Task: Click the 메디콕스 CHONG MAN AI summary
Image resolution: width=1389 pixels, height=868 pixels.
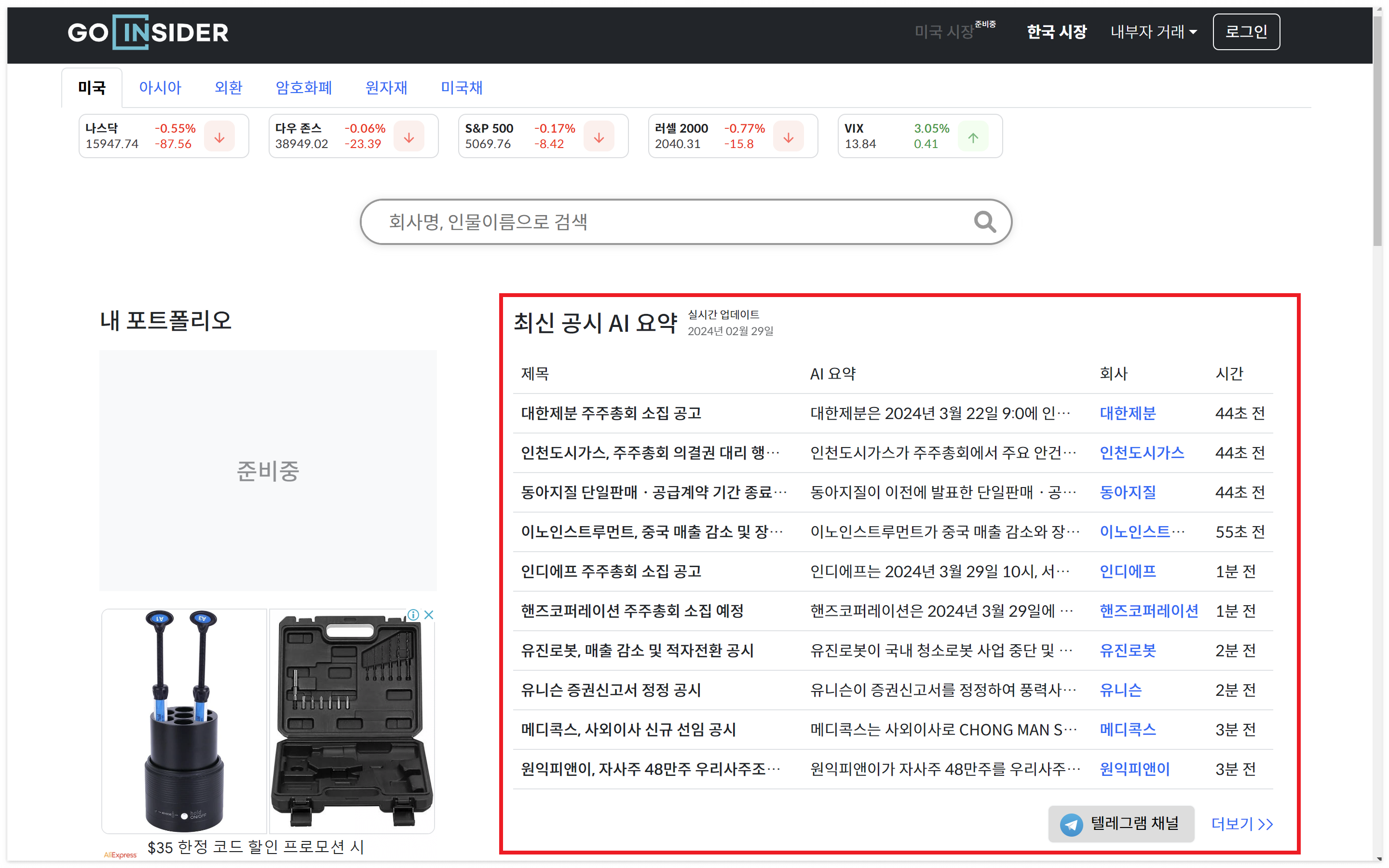Action: (x=943, y=730)
